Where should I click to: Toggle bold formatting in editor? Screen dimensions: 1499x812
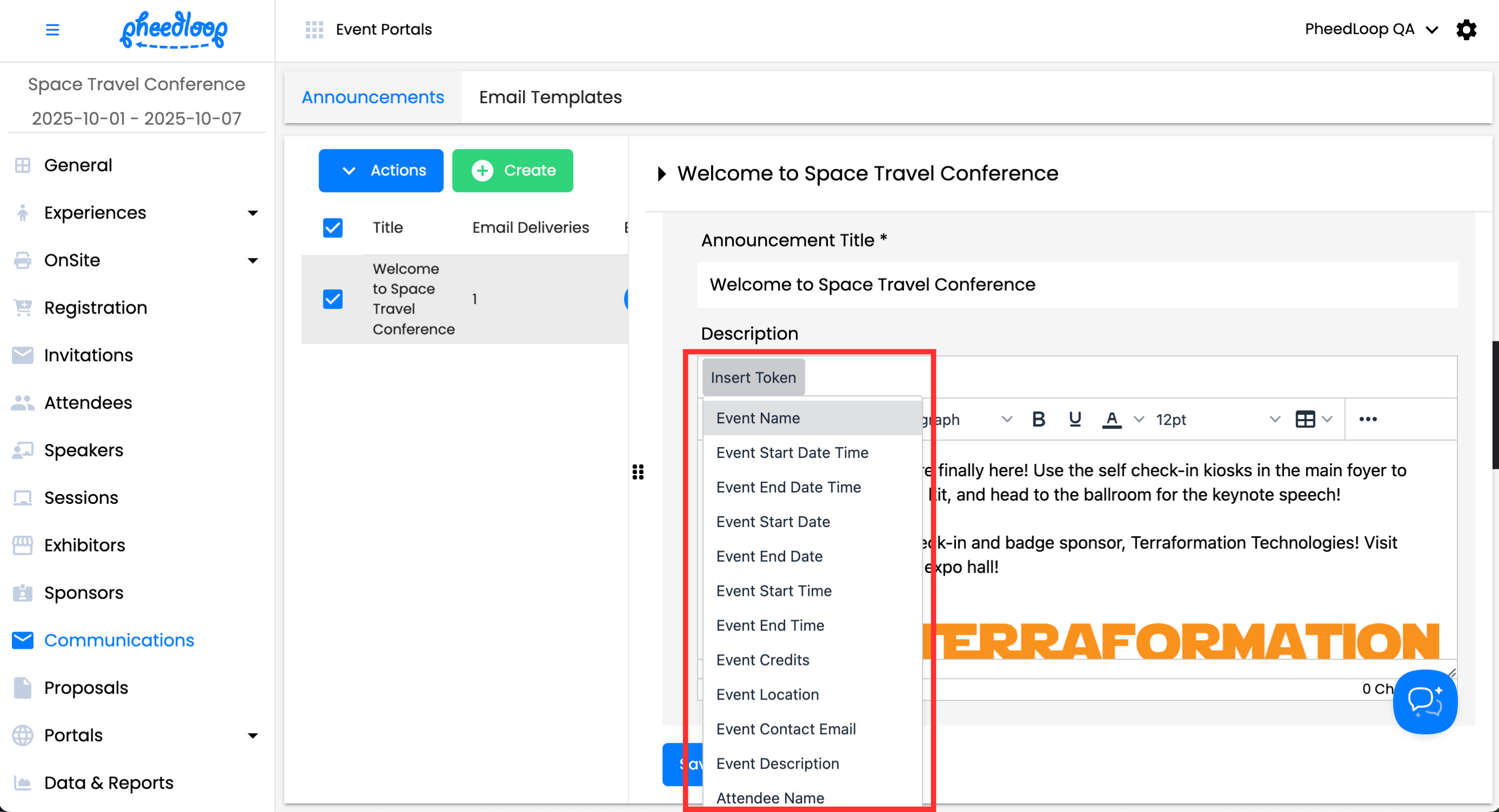click(x=1038, y=419)
